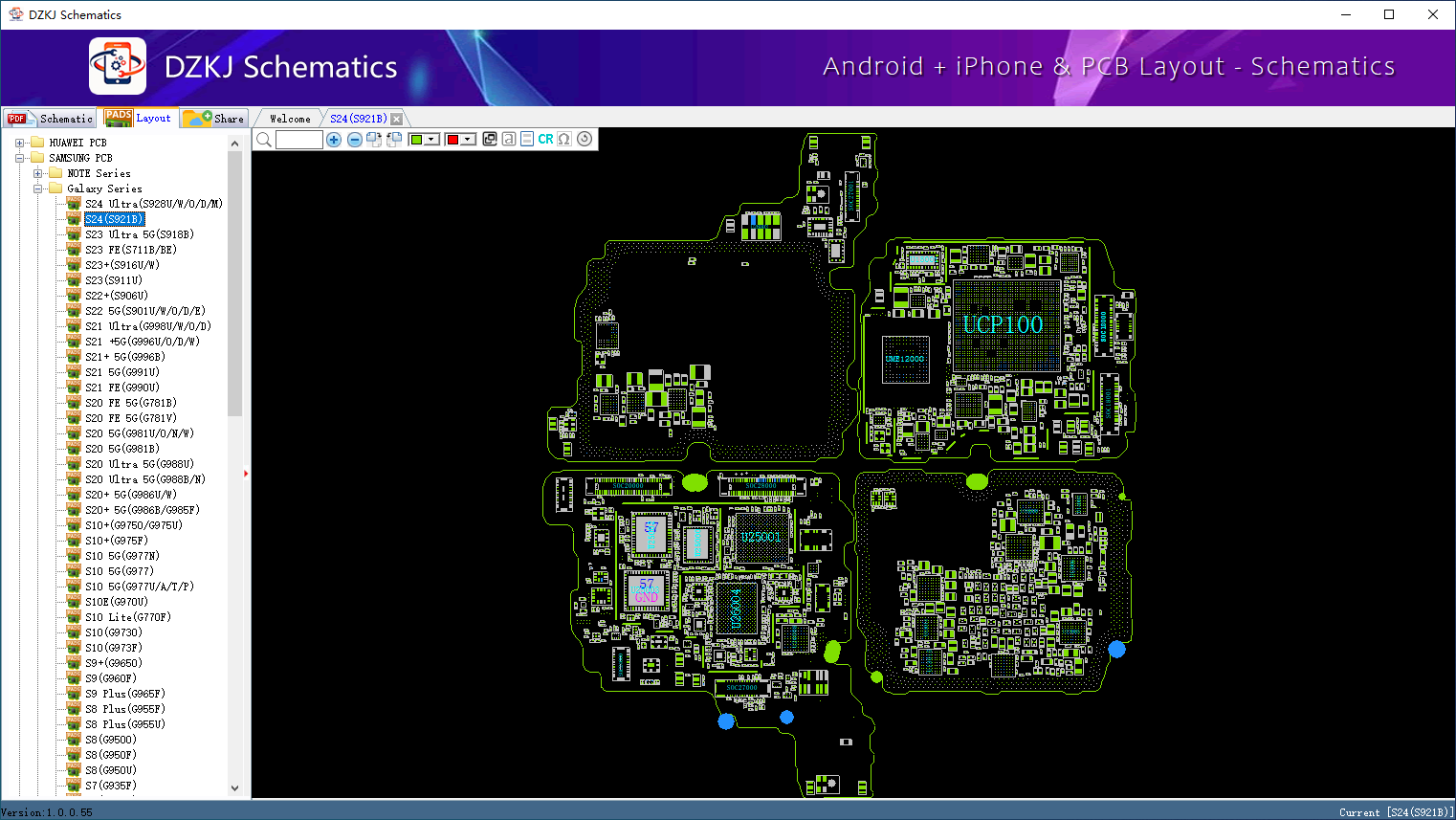Expand the HUAWEI PCB tree node
The height and width of the screenshot is (820, 1456).
point(19,143)
